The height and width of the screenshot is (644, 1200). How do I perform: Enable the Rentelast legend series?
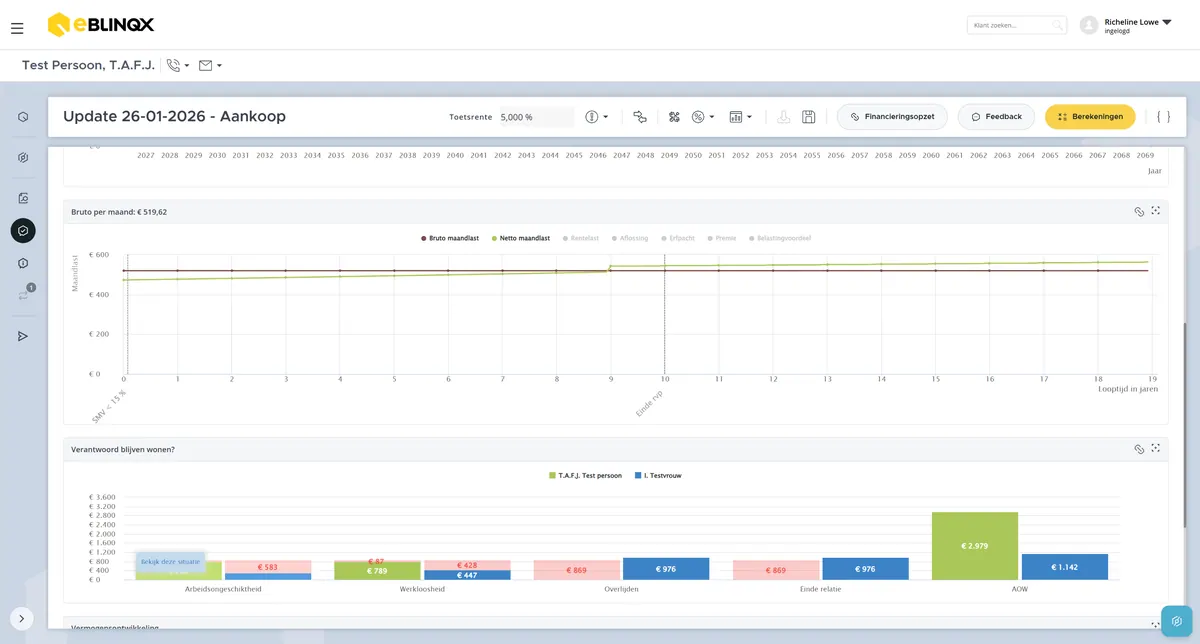tap(581, 238)
